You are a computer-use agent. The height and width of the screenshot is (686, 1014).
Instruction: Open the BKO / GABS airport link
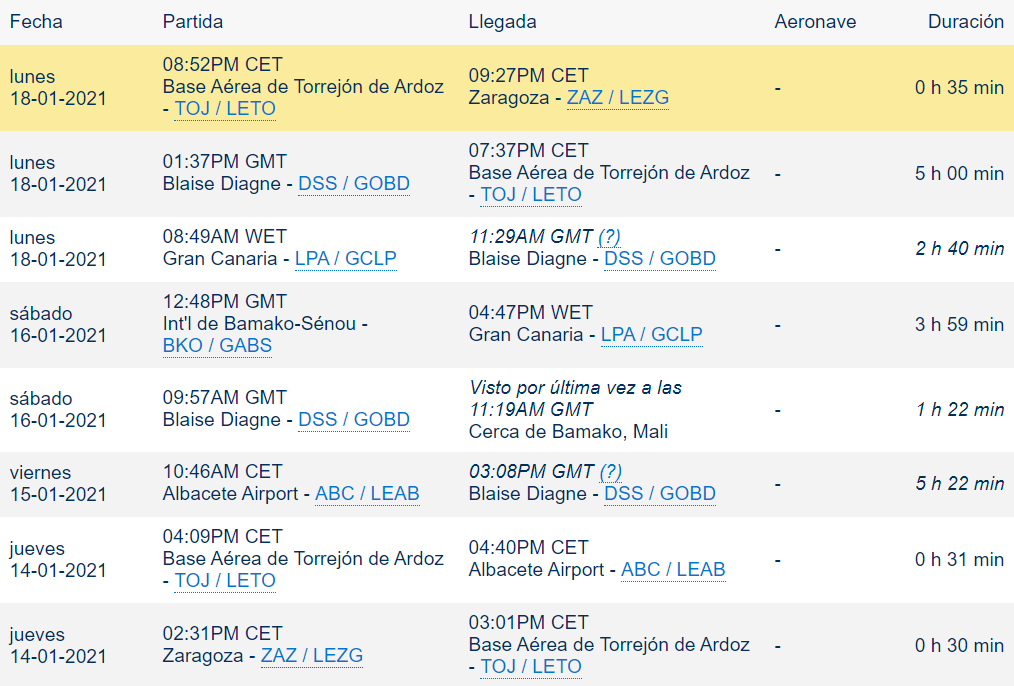(217, 346)
